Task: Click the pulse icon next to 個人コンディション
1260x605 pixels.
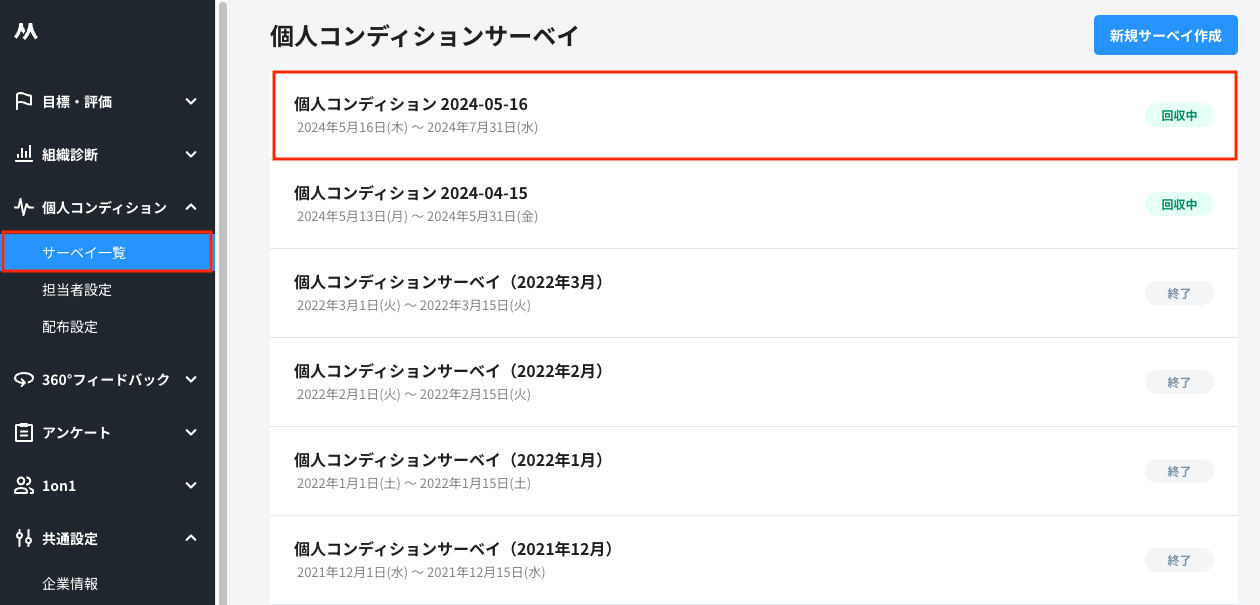Action: (x=22, y=207)
